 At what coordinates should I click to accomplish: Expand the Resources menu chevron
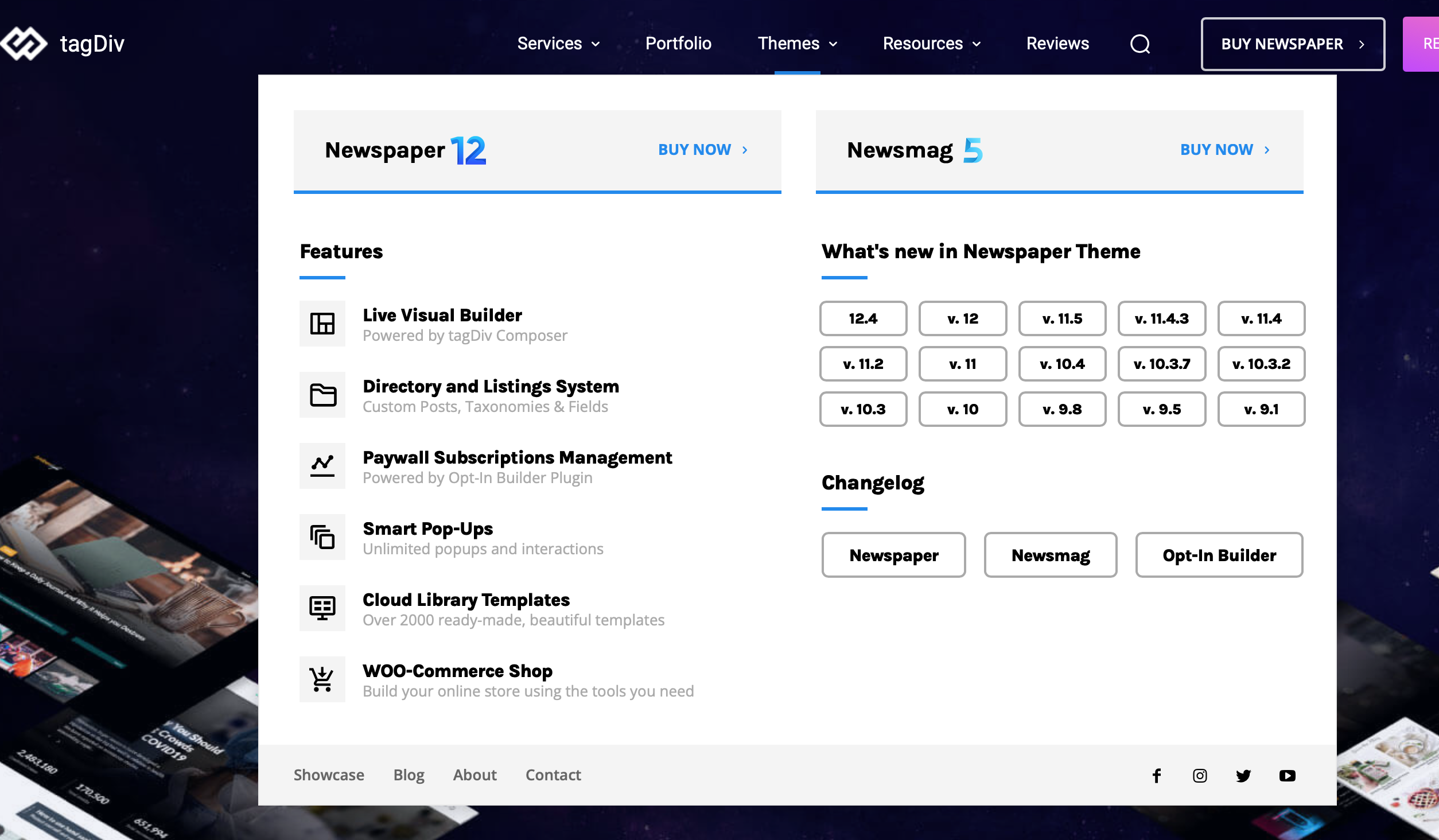[977, 44]
